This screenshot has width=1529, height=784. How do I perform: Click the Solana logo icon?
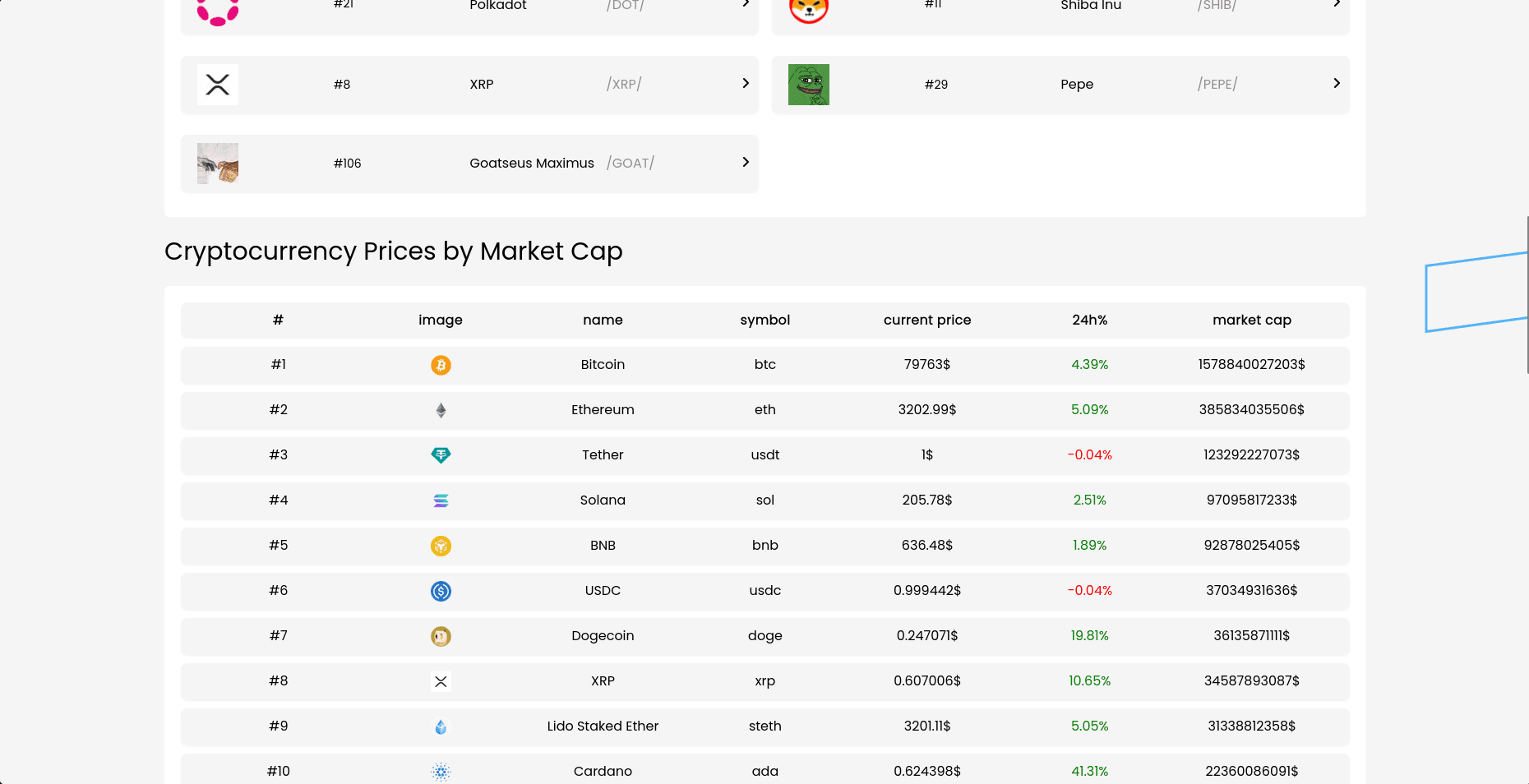click(x=441, y=500)
